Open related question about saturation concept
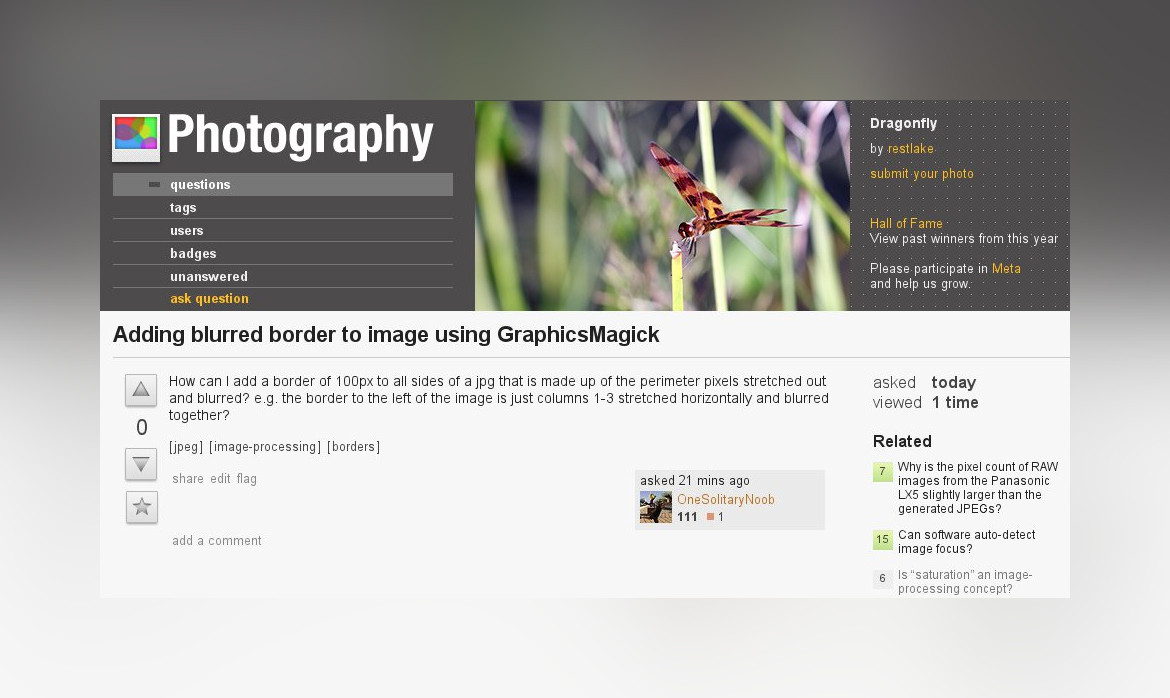Screen dimensions: 1170x698 (x=965, y=582)
